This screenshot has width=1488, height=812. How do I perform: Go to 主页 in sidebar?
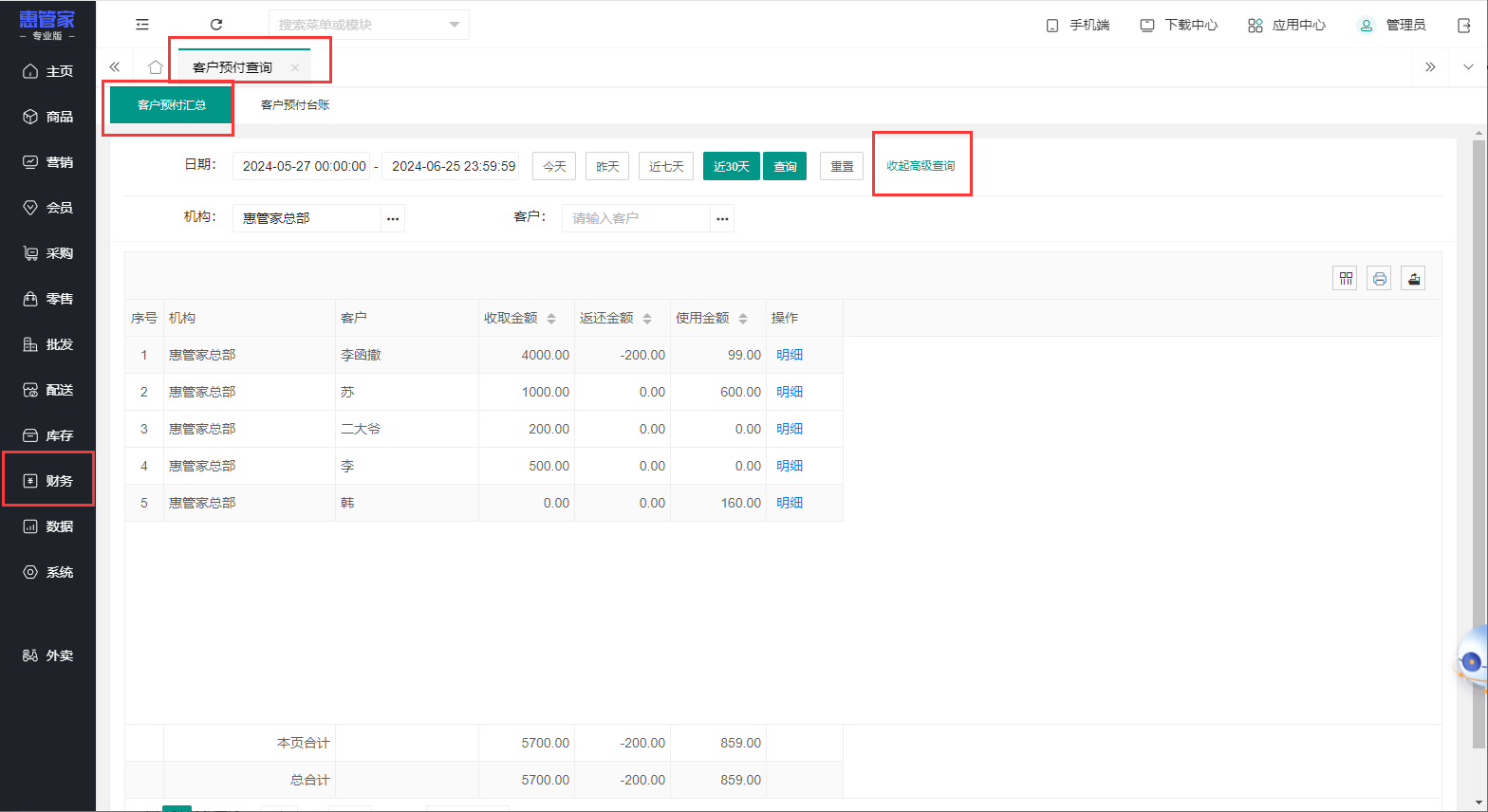pos(47,71)
